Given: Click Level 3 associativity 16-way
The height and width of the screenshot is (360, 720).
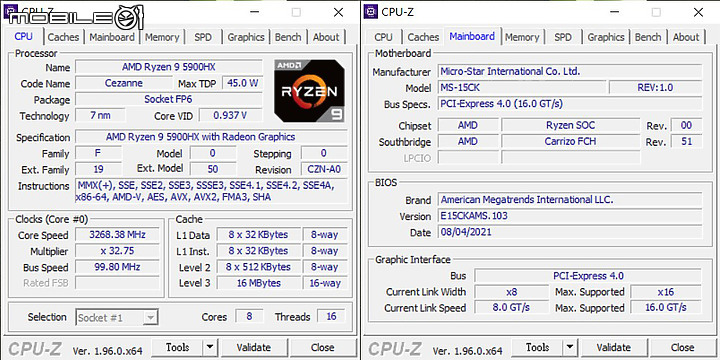Looking at the screenshot, I should tap(325, 283).
